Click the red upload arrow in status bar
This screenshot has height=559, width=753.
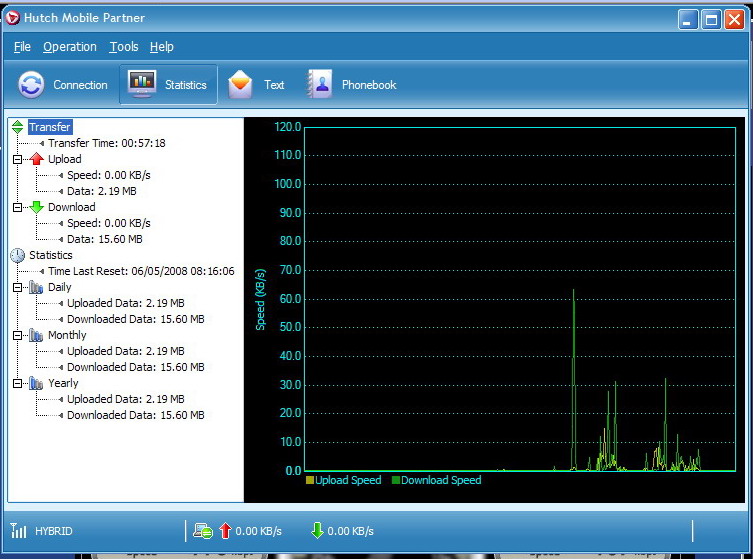pyautogui.click(x=225, y=531)
